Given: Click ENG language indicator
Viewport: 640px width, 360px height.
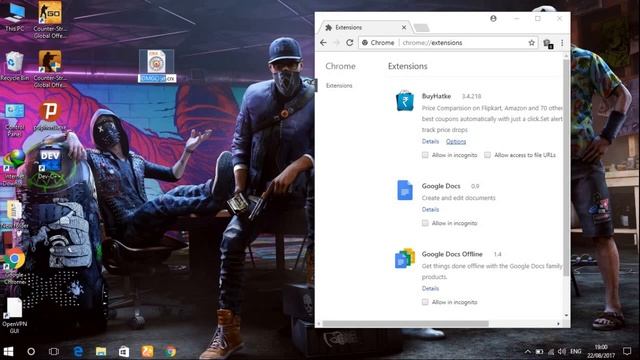Looking at the screenshot, I should tap(576, 351).
